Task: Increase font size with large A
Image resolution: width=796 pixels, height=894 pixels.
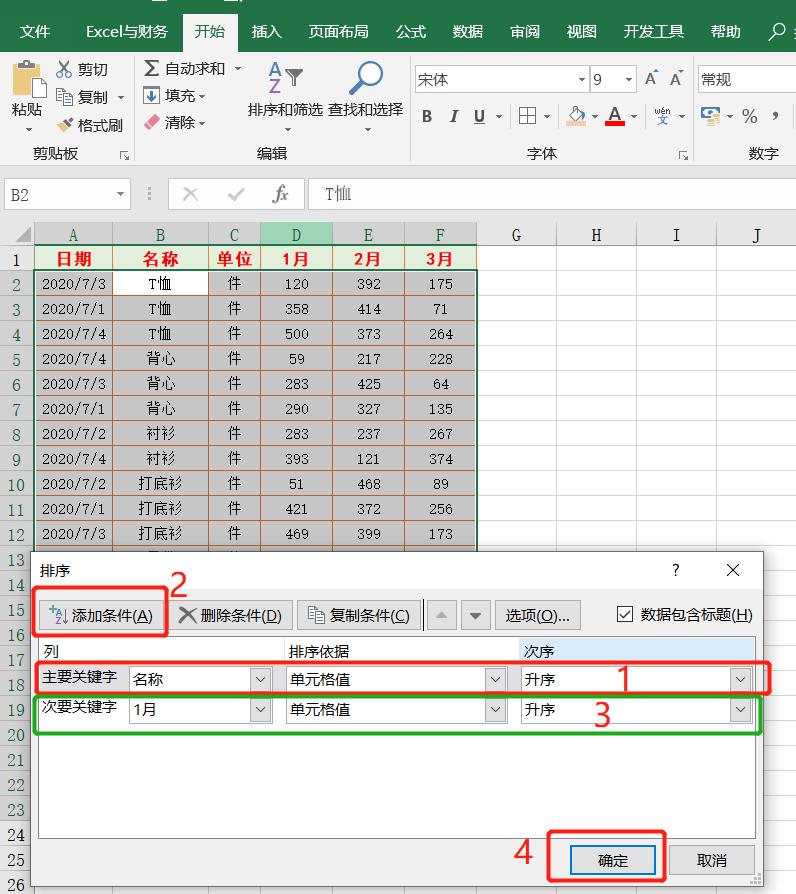Action: point(651,78)
